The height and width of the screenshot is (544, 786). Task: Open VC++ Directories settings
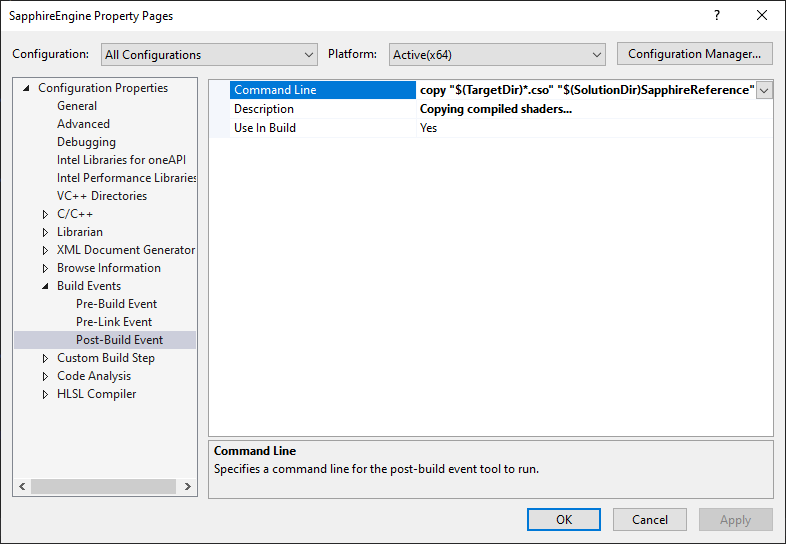point(102,196)
